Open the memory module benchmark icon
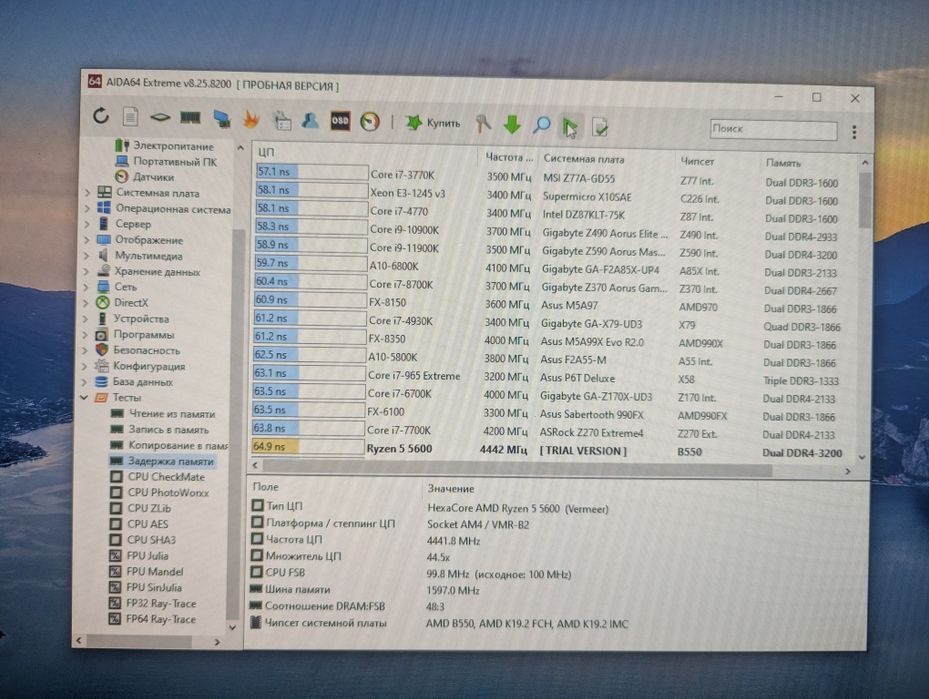This screenshot has height=699, width=929. [x=190, y=118]
